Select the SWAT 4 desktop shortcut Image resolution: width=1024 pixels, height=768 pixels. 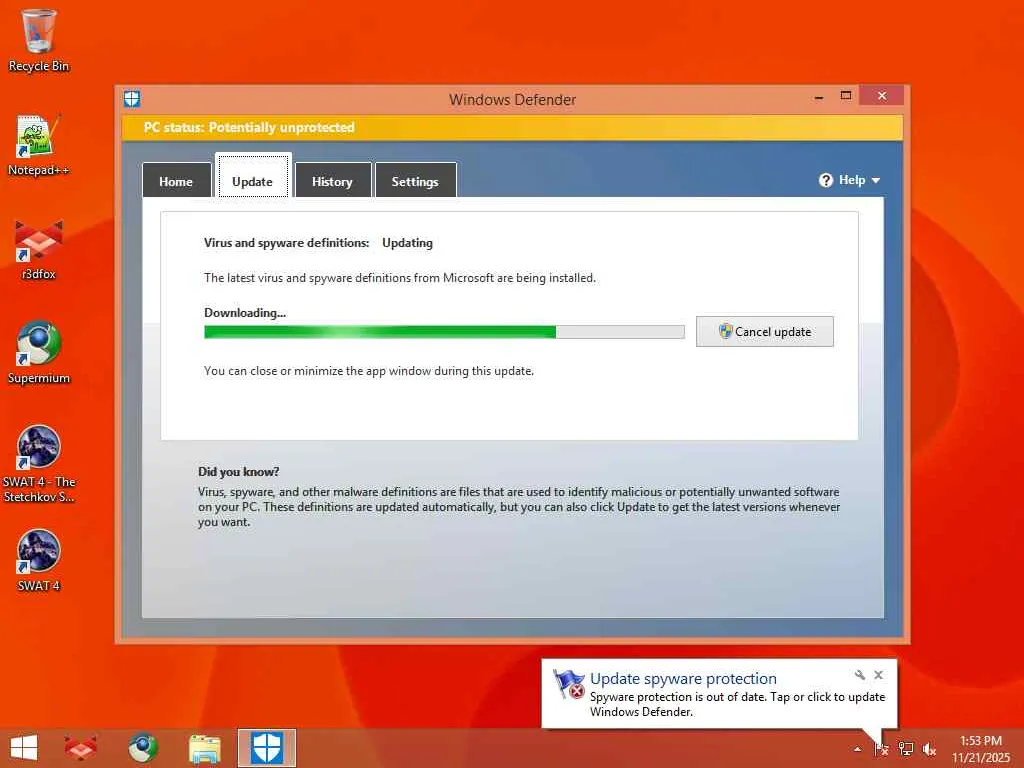[x=39, y=560]
